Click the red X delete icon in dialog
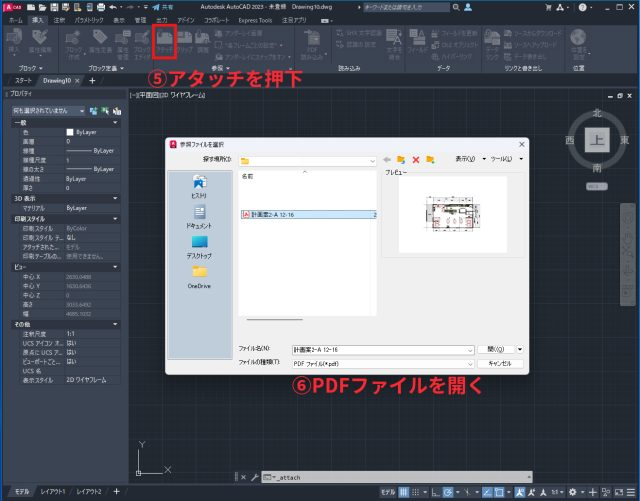Viewport: 640px width, 501px height. [x=415, y=159]
